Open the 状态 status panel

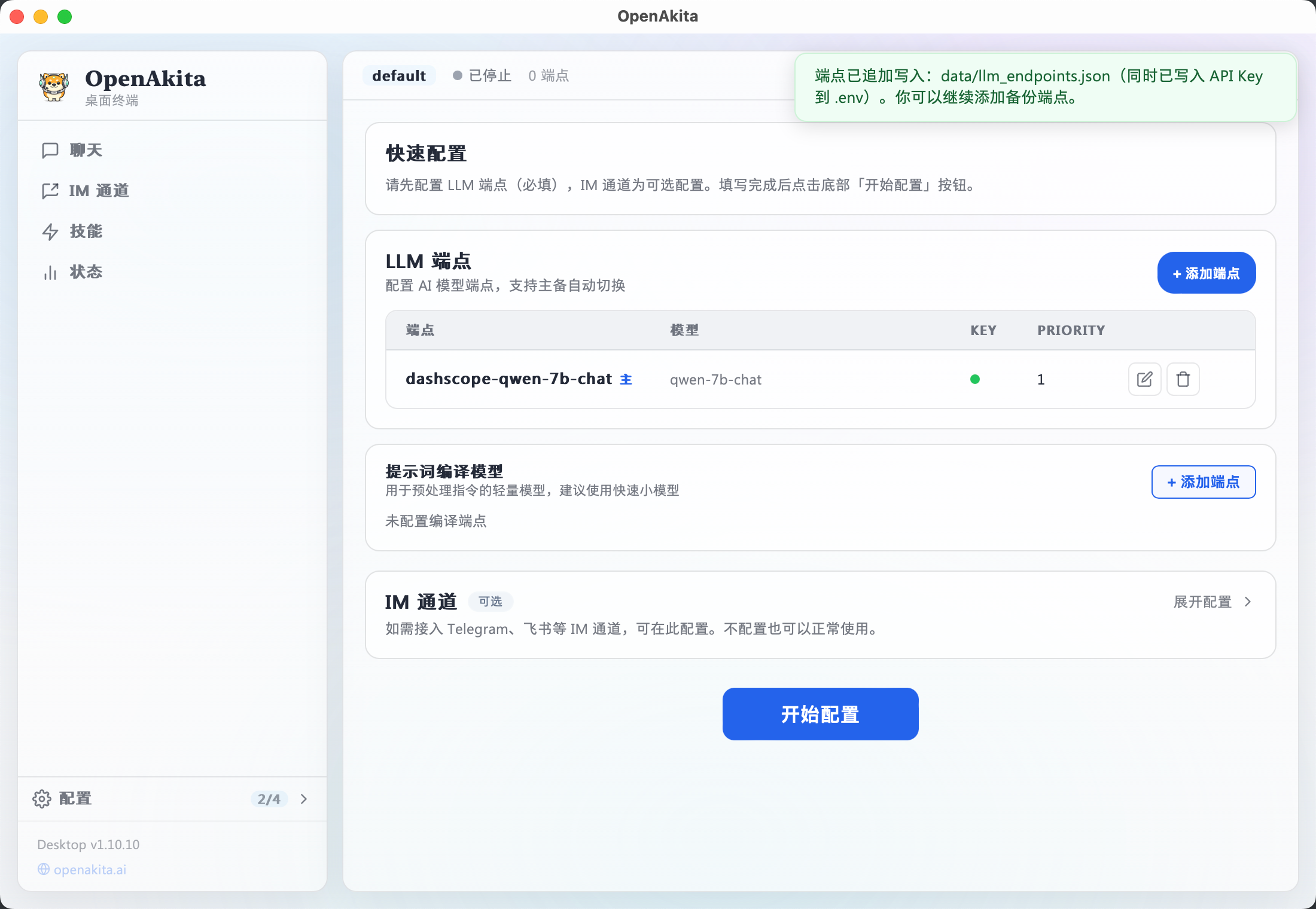[86, 272]
